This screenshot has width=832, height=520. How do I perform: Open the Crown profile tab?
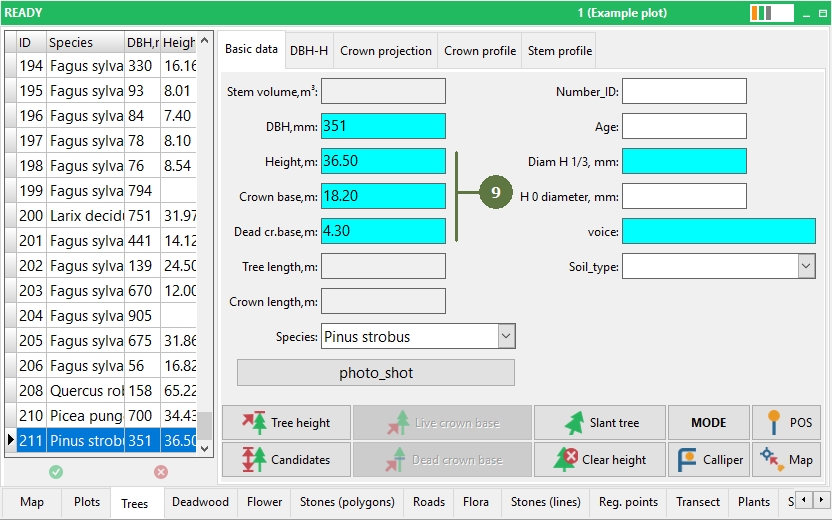pyautogui.click(x=480, y=51)
